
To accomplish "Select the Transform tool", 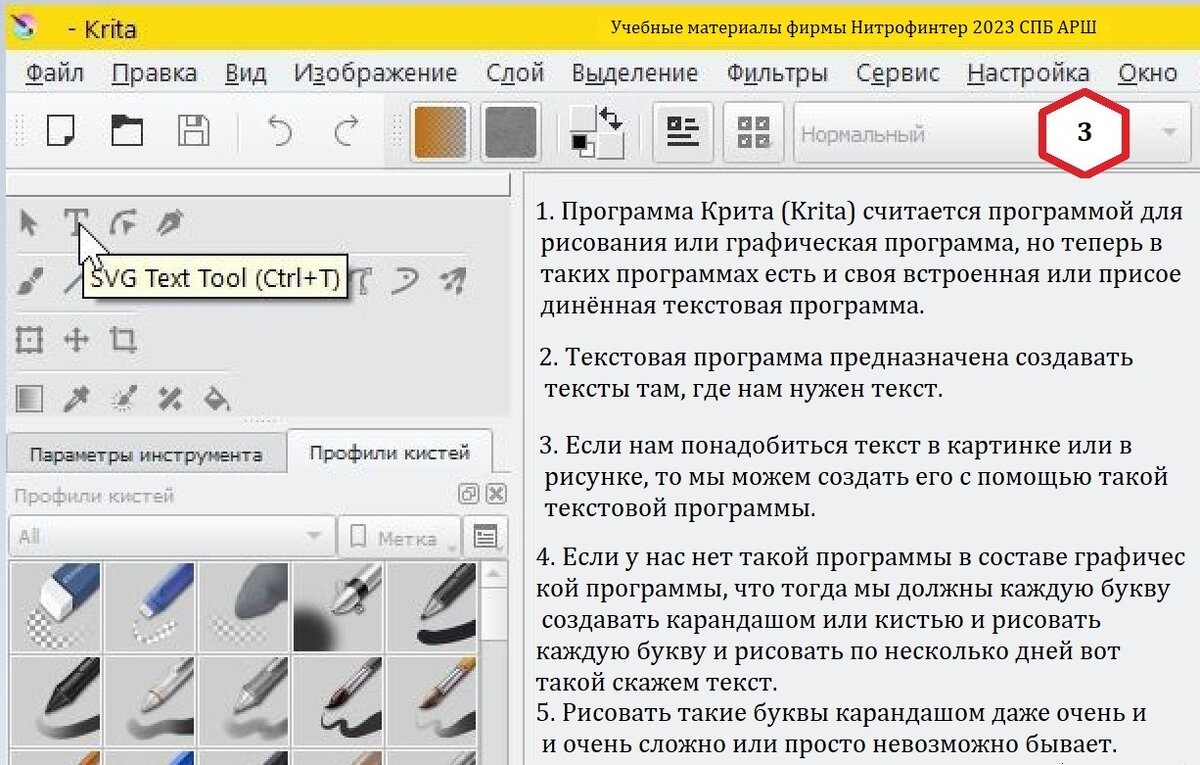I will point(29,340).
